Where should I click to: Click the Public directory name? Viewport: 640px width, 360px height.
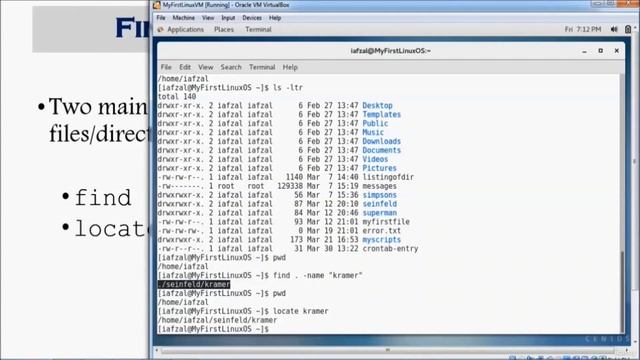pos(375,123)
